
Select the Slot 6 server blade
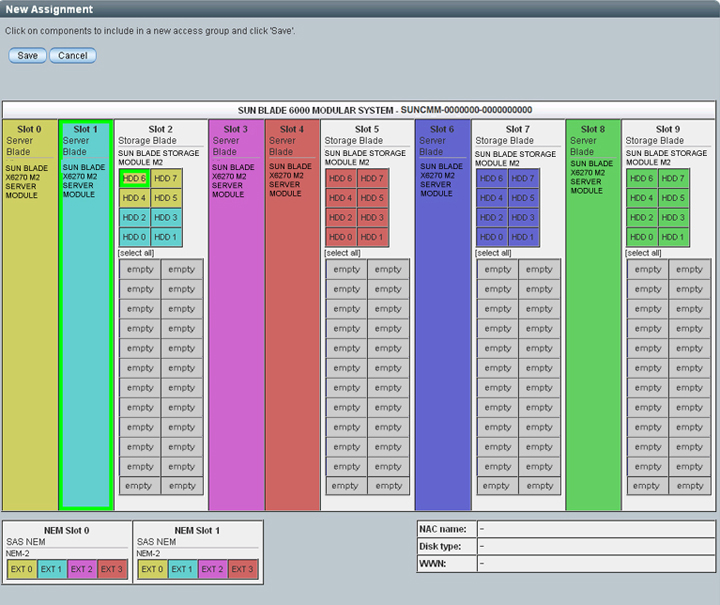point(443,315)
